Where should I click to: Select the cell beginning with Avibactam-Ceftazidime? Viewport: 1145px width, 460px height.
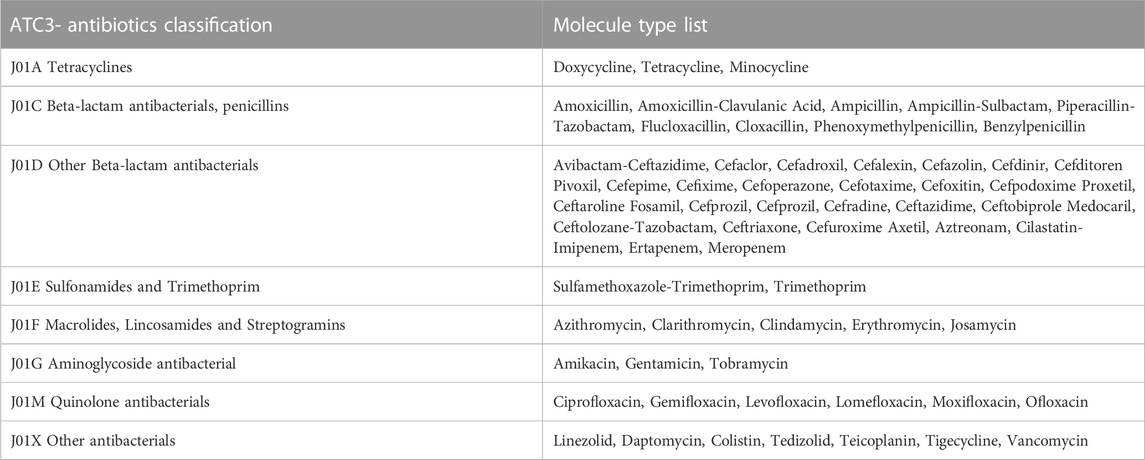844,207
